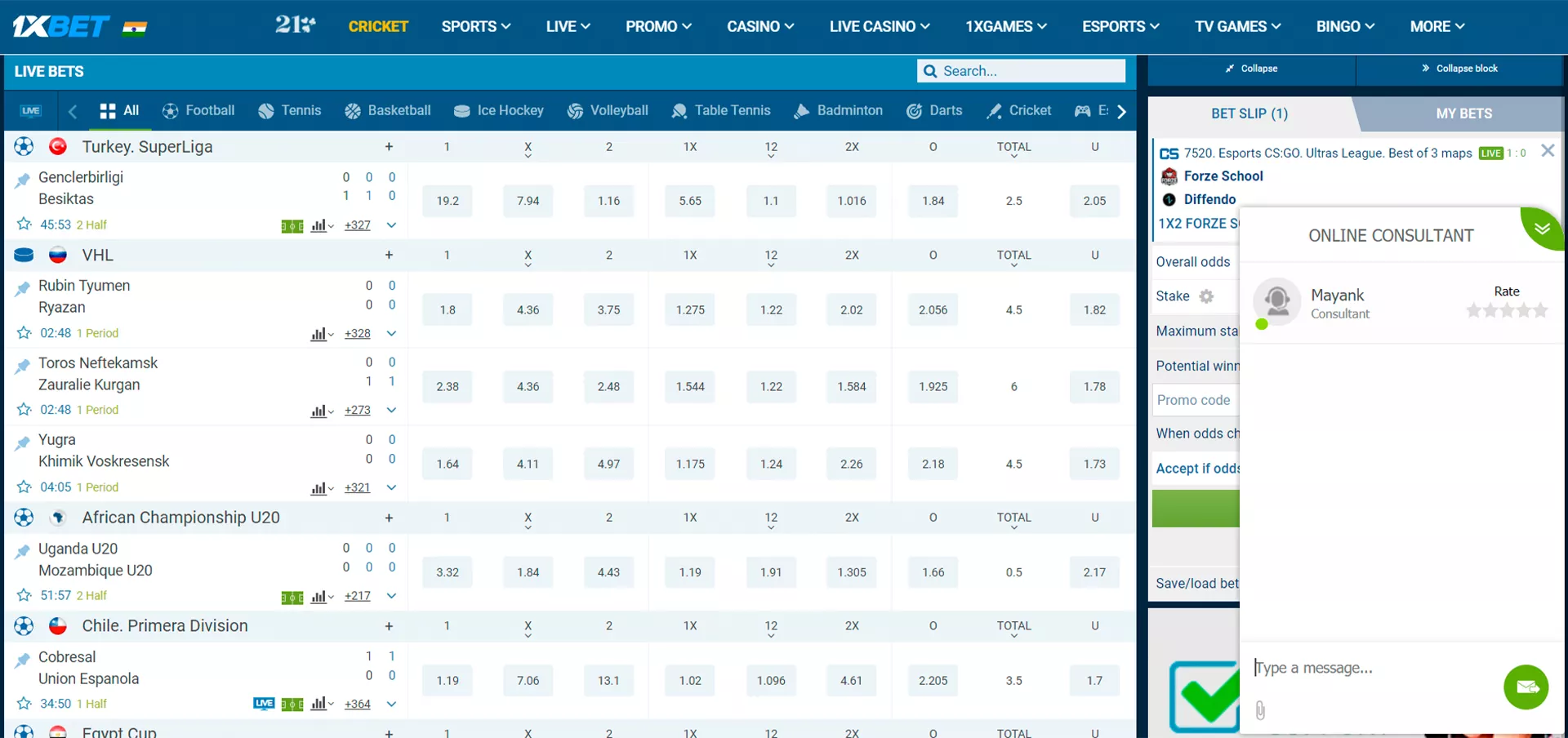Open statistics chart for Rubin Tyumen match
The height and width of the screenshot is (738, 1568).
click(321, 334)
